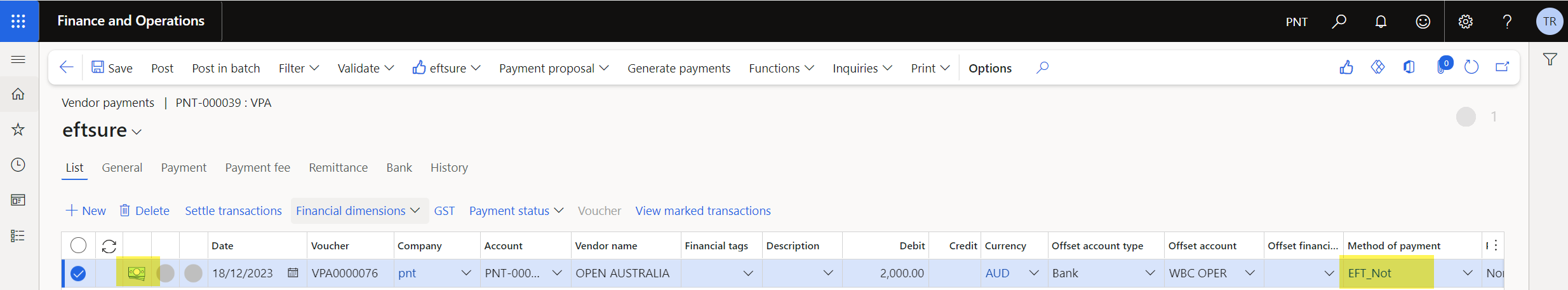The image size is (1568, 290).
Task: Click Post button
Action: tap(162, 68)
